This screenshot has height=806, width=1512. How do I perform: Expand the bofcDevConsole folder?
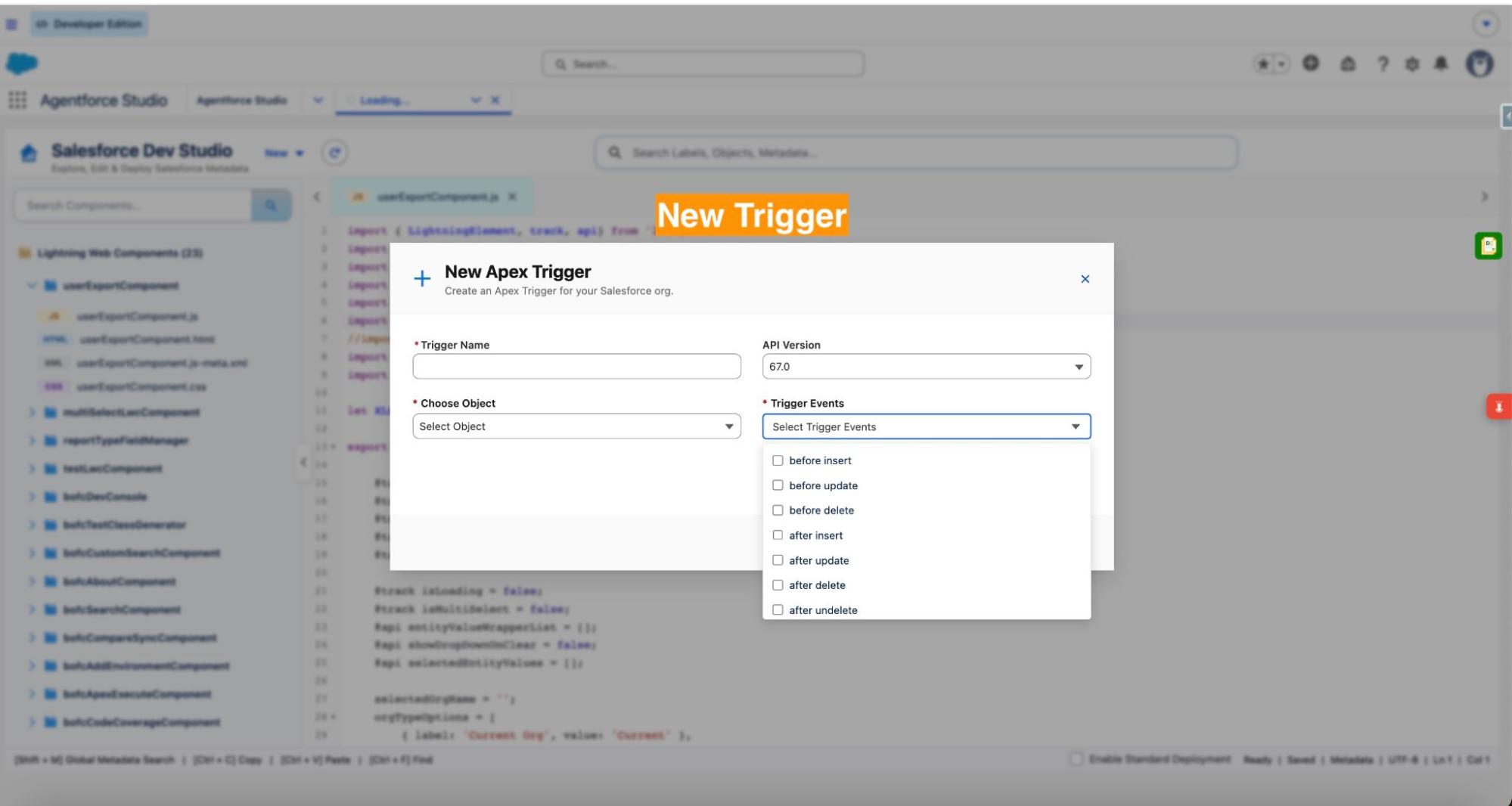[32, 497]
